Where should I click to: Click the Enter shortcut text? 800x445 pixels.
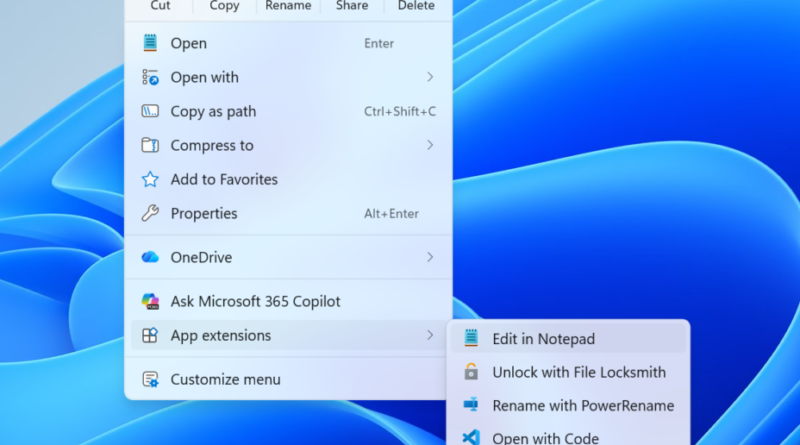click(x=379, y=43)
